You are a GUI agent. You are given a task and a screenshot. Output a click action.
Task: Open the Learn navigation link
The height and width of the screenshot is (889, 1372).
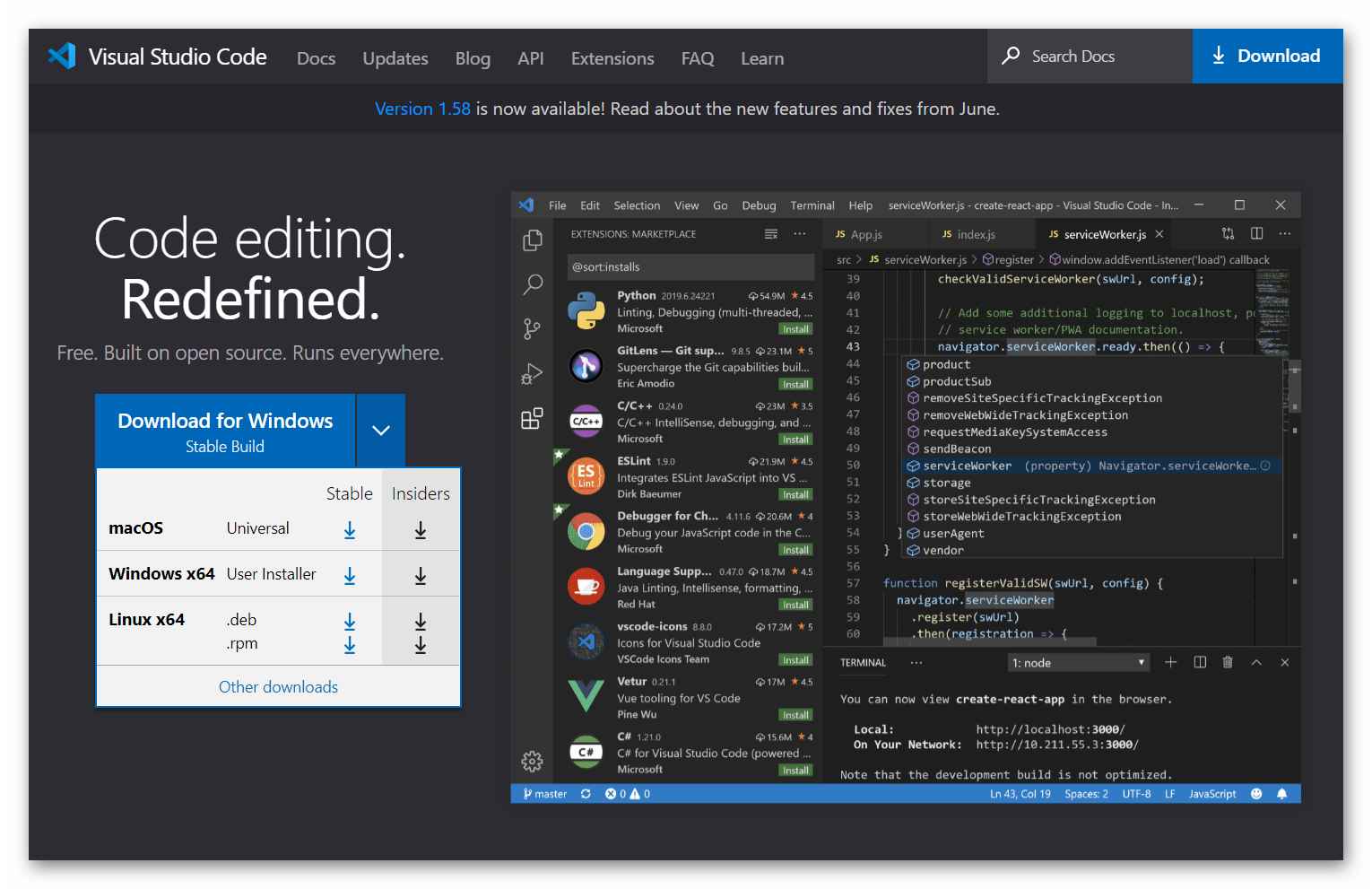[x=762, y=58]
